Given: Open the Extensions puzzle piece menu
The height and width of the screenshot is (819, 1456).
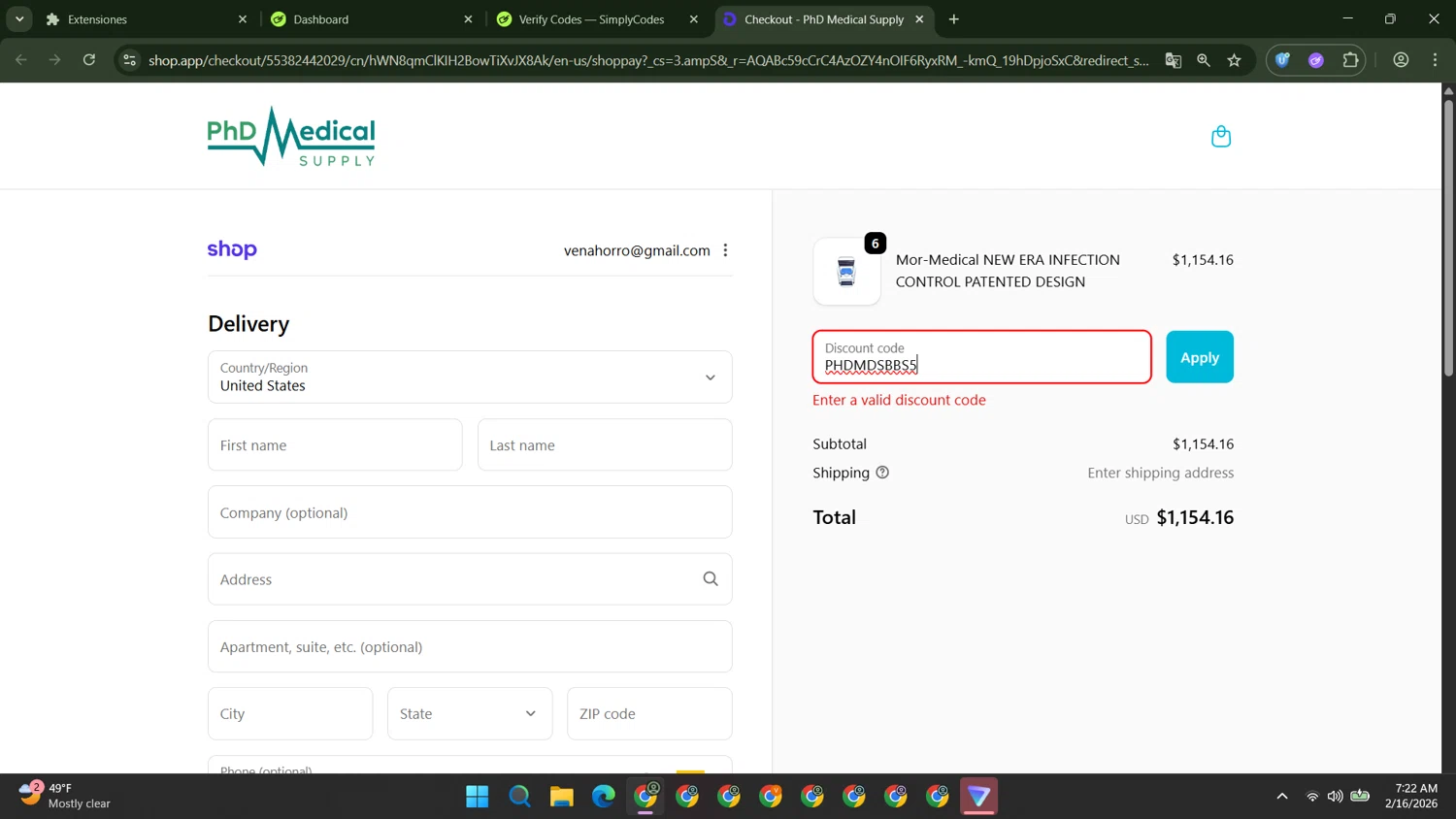Looking at the screenshot, I should click(1350, 60).
